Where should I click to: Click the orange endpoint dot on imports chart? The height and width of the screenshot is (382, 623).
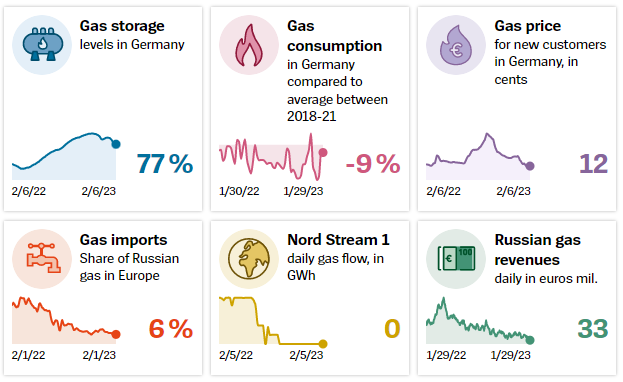(x=116, y=334)
